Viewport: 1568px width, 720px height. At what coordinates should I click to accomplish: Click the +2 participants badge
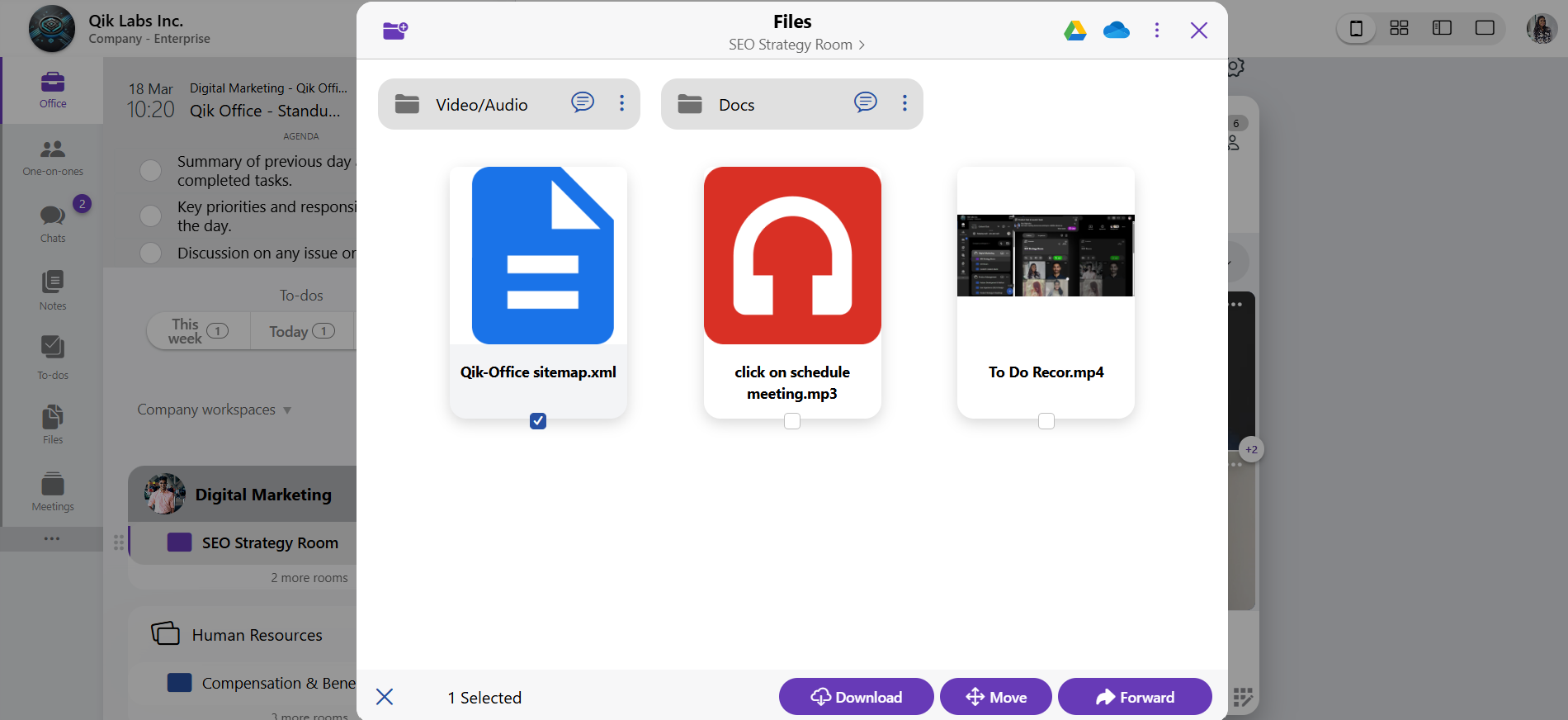1251,450
